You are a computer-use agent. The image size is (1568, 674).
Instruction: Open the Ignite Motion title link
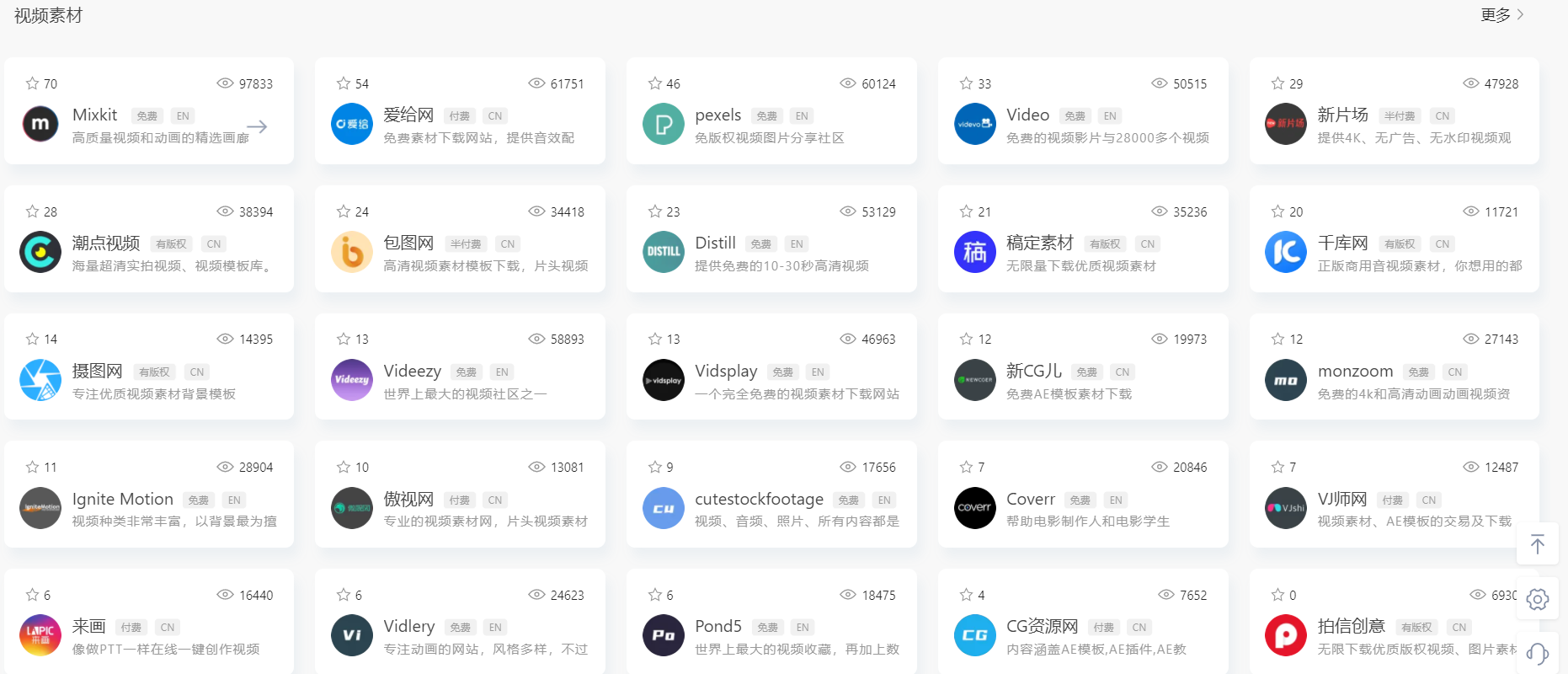[x=123, y=499]
